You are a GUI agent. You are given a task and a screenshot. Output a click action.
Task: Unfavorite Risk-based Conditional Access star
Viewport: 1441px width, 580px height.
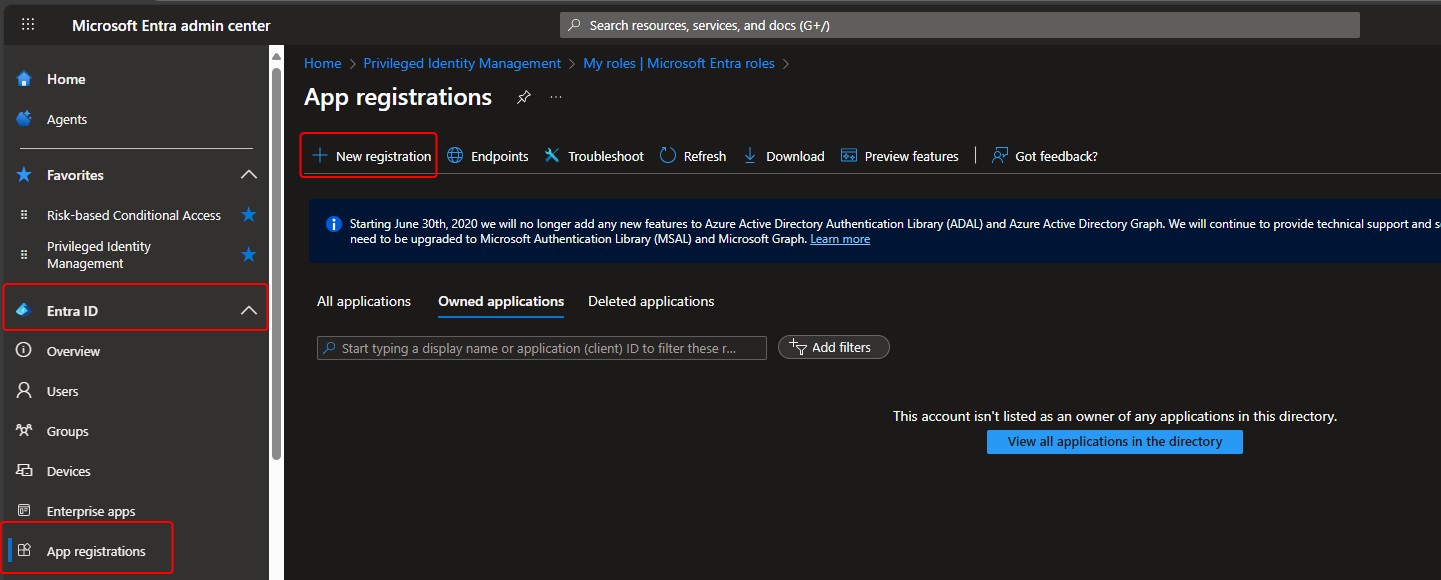249,215
